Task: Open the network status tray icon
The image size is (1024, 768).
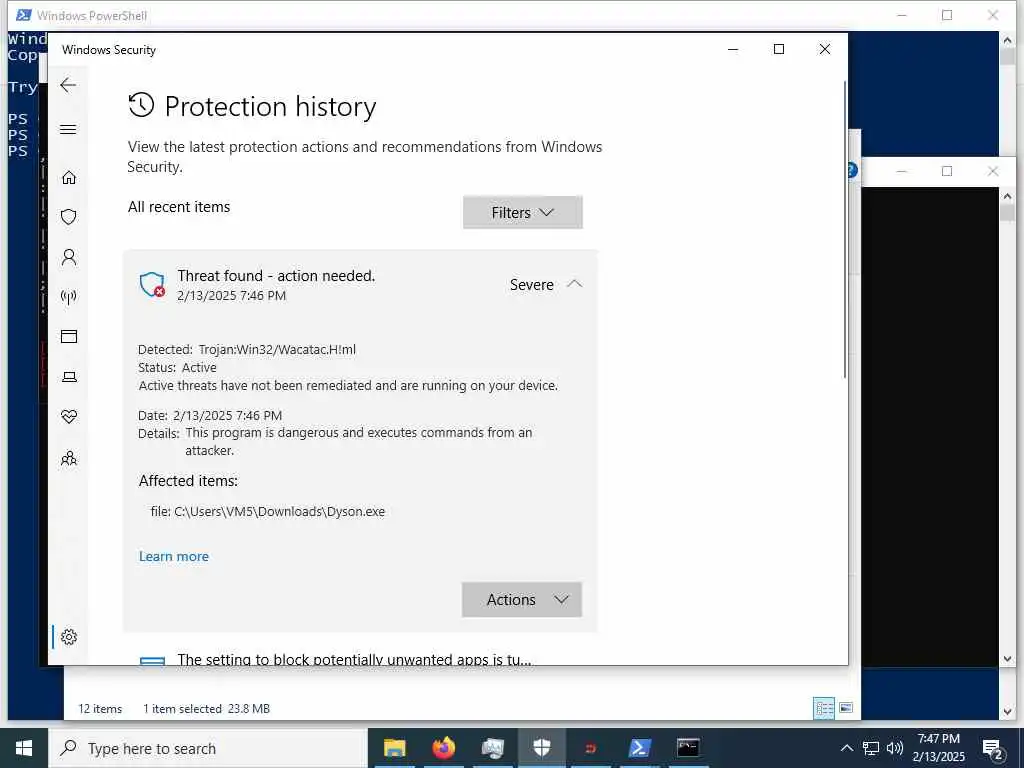Action: pos(871,748)
